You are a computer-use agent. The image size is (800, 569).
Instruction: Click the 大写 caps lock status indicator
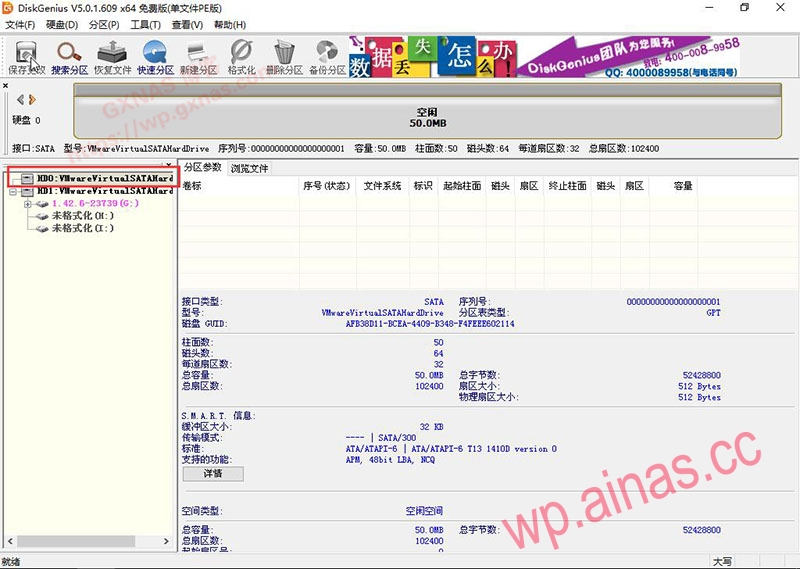coord(722,562)
